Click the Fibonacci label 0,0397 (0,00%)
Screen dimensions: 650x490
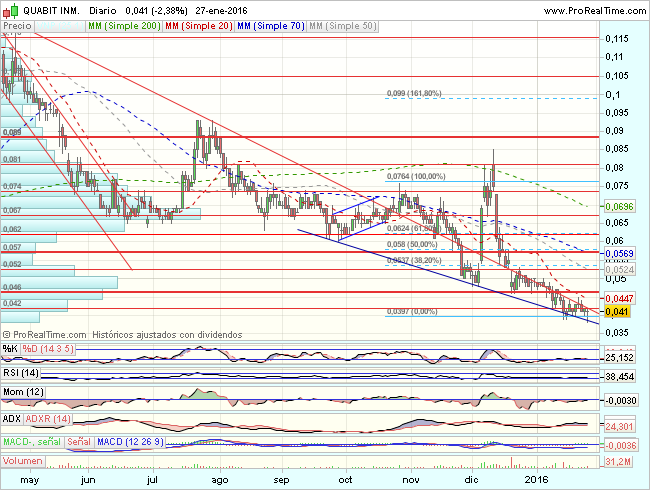412,311
